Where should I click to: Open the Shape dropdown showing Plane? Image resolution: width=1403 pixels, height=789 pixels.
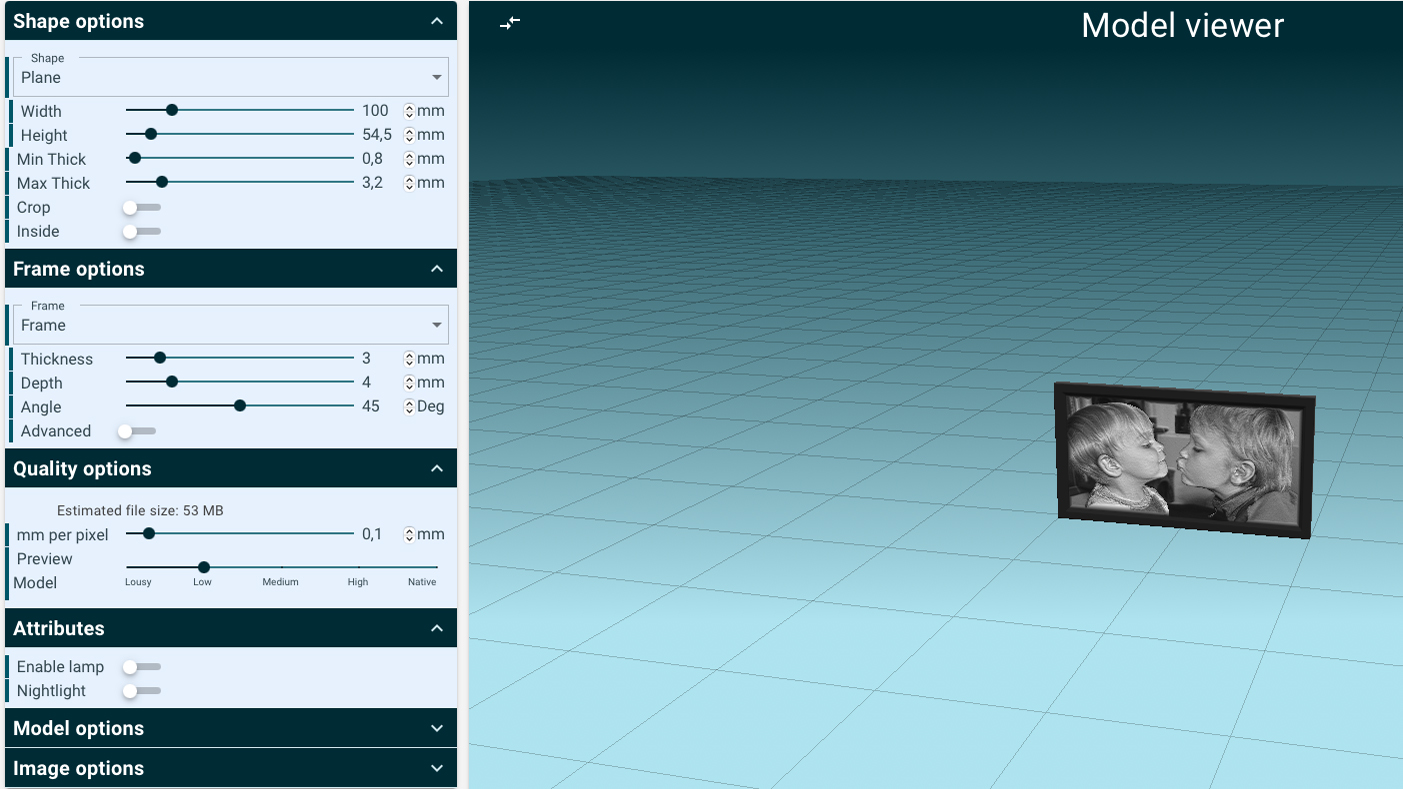pyautogui.click(x=231, y=77)
